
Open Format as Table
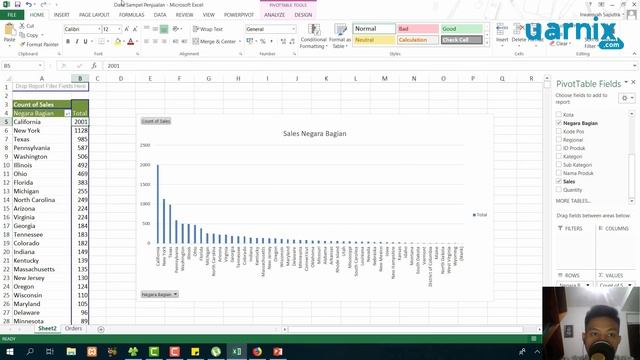tap(340, 36)
